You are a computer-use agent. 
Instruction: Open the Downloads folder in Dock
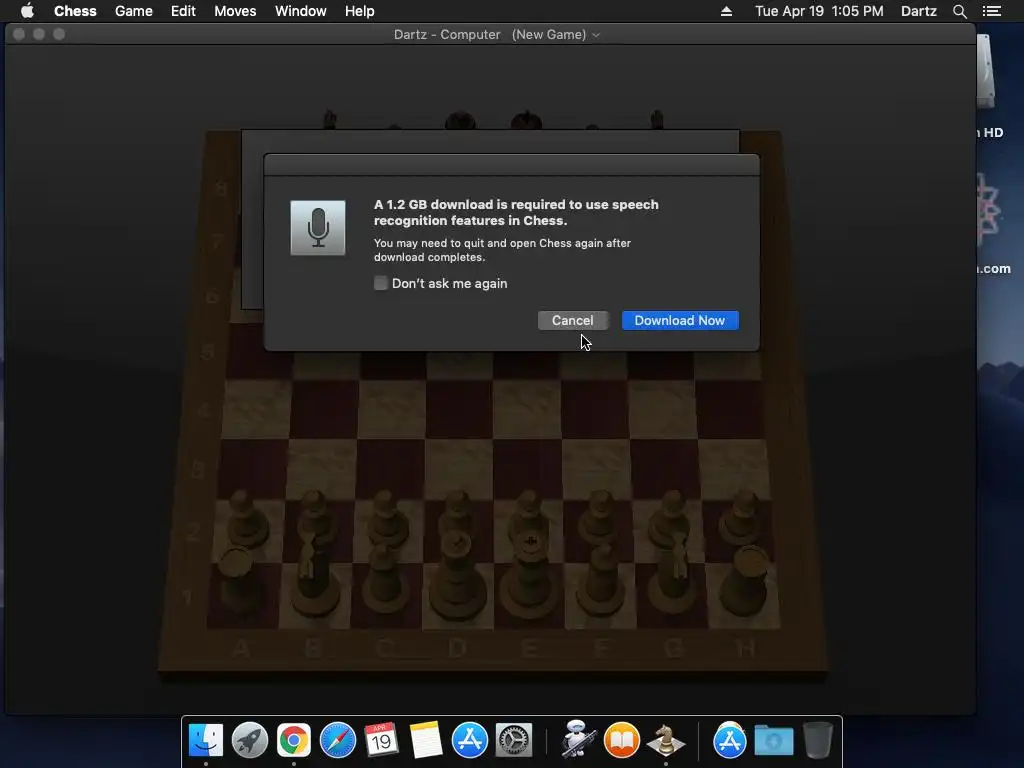pyautogui.click(x=774, y=741)
